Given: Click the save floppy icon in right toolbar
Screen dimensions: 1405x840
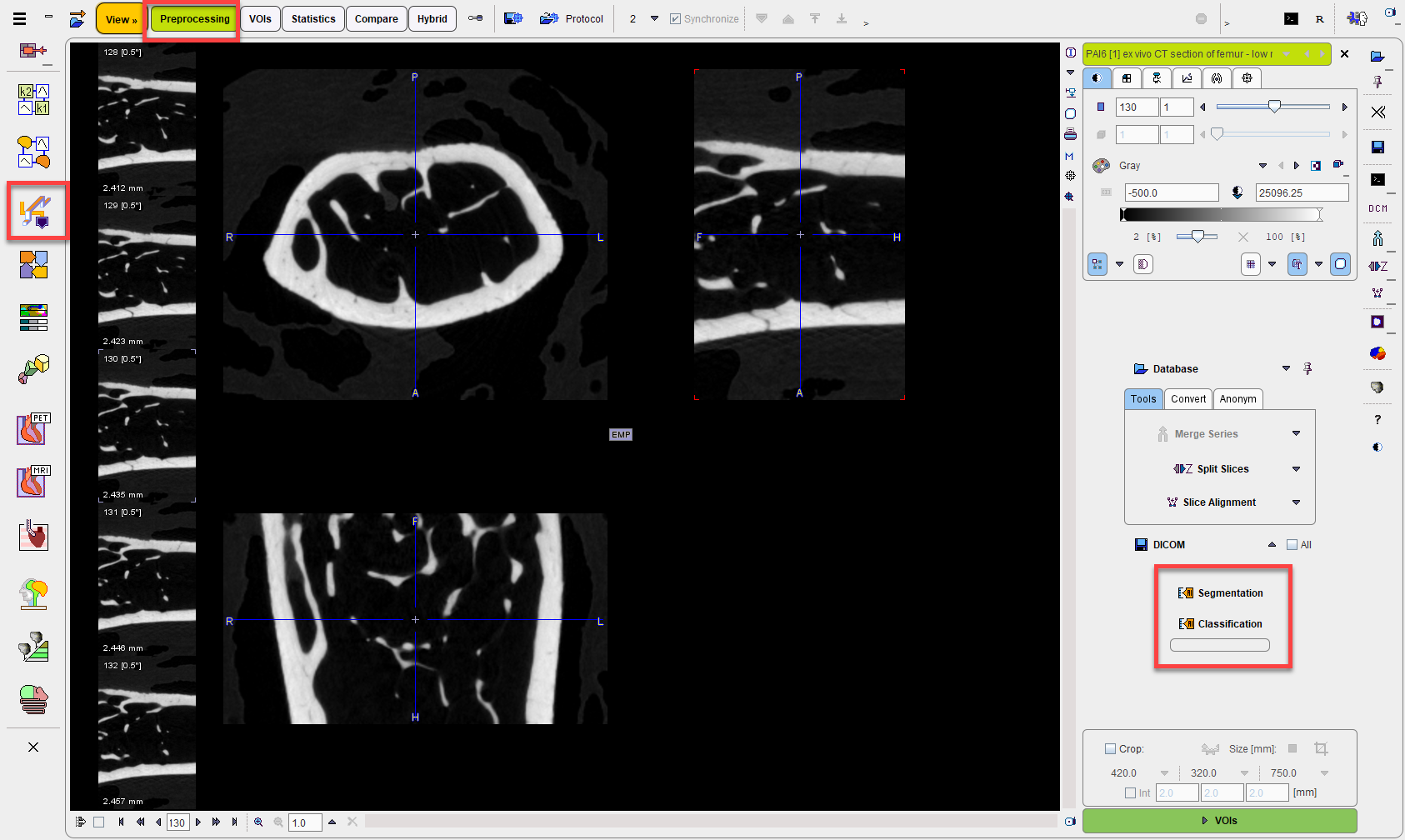Looking at the screenshot, I should pyautogui.click(x=1377, y=147).
